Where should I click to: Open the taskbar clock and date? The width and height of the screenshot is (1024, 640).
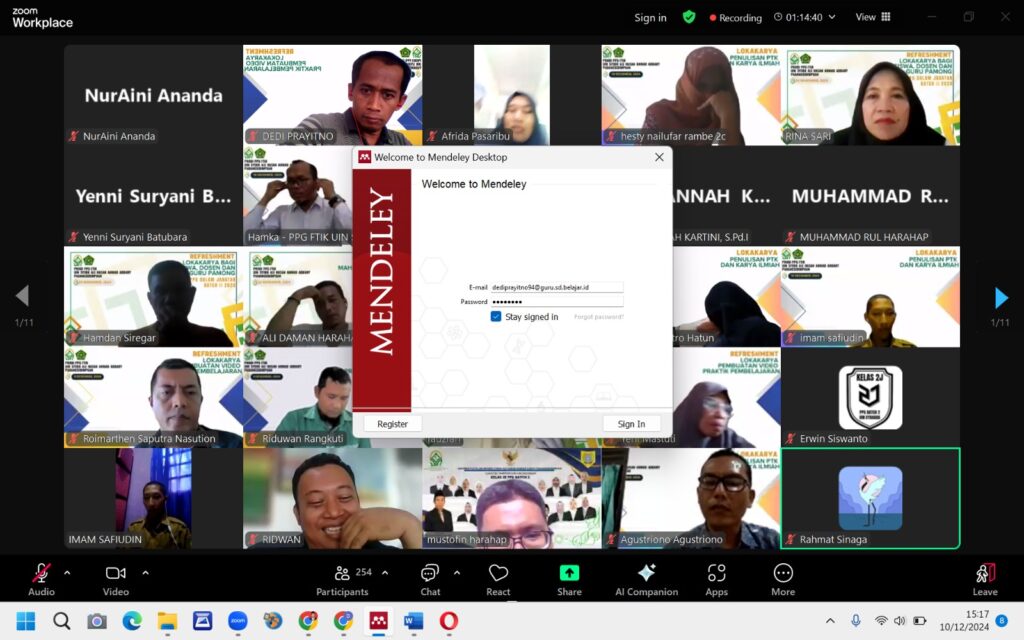[x=964, y=620]
